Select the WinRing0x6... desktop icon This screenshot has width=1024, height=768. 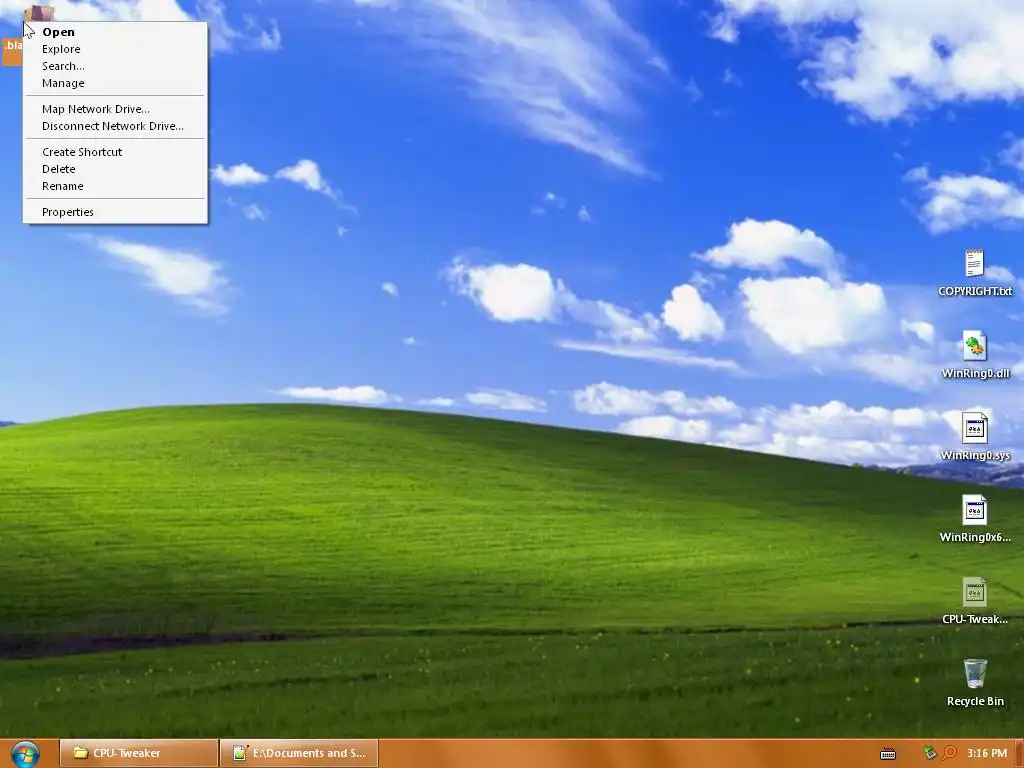click(974, 519)
